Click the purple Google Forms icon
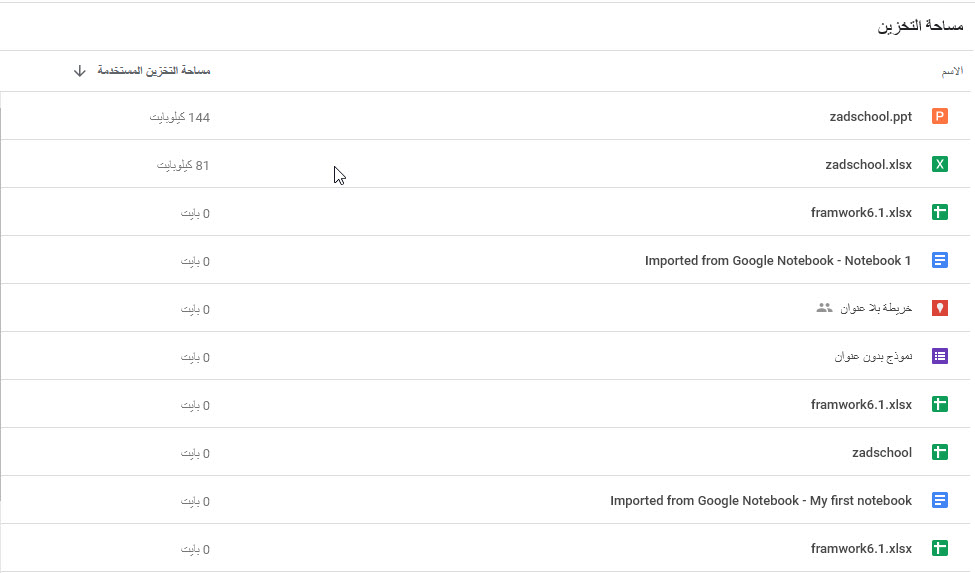The image size is (975, 573). click(940, 356)
